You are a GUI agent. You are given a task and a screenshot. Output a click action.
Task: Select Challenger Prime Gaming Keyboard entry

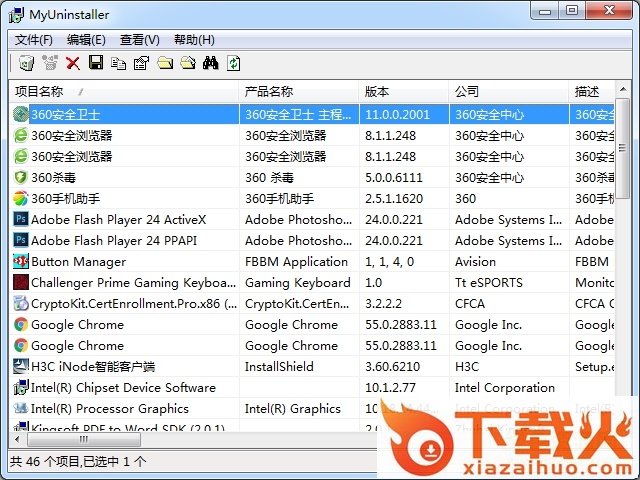[133, 282]
